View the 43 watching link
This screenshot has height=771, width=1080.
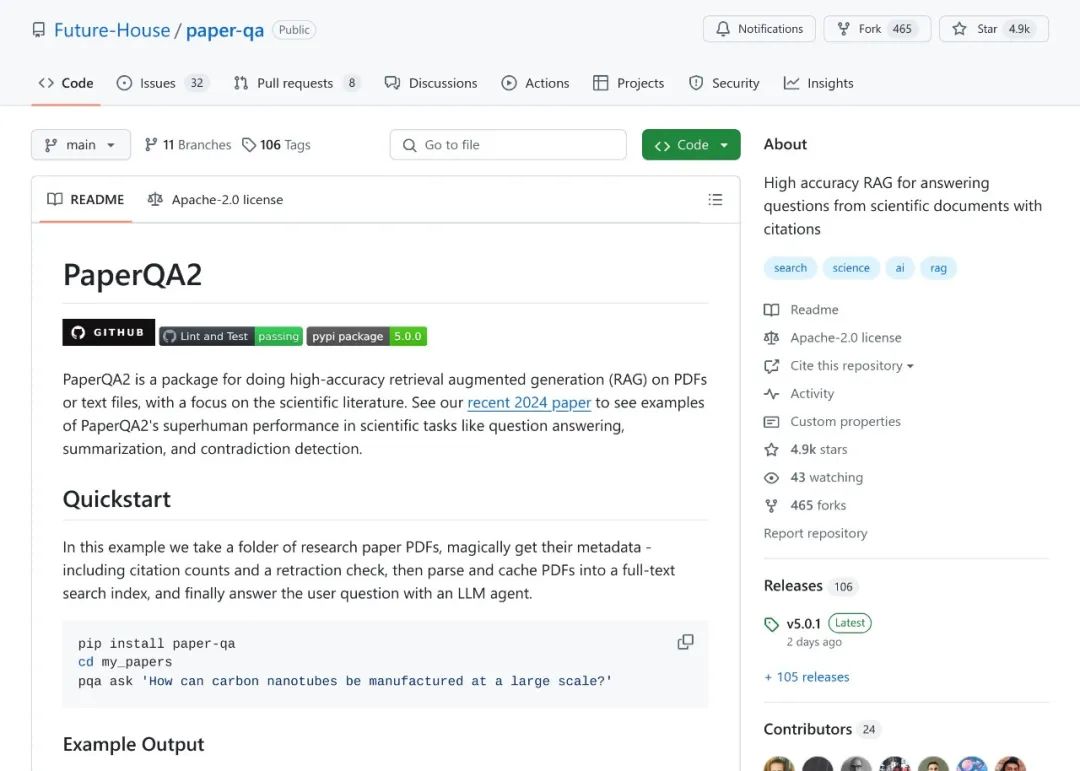pyautogui.click(x=813, y=477)
